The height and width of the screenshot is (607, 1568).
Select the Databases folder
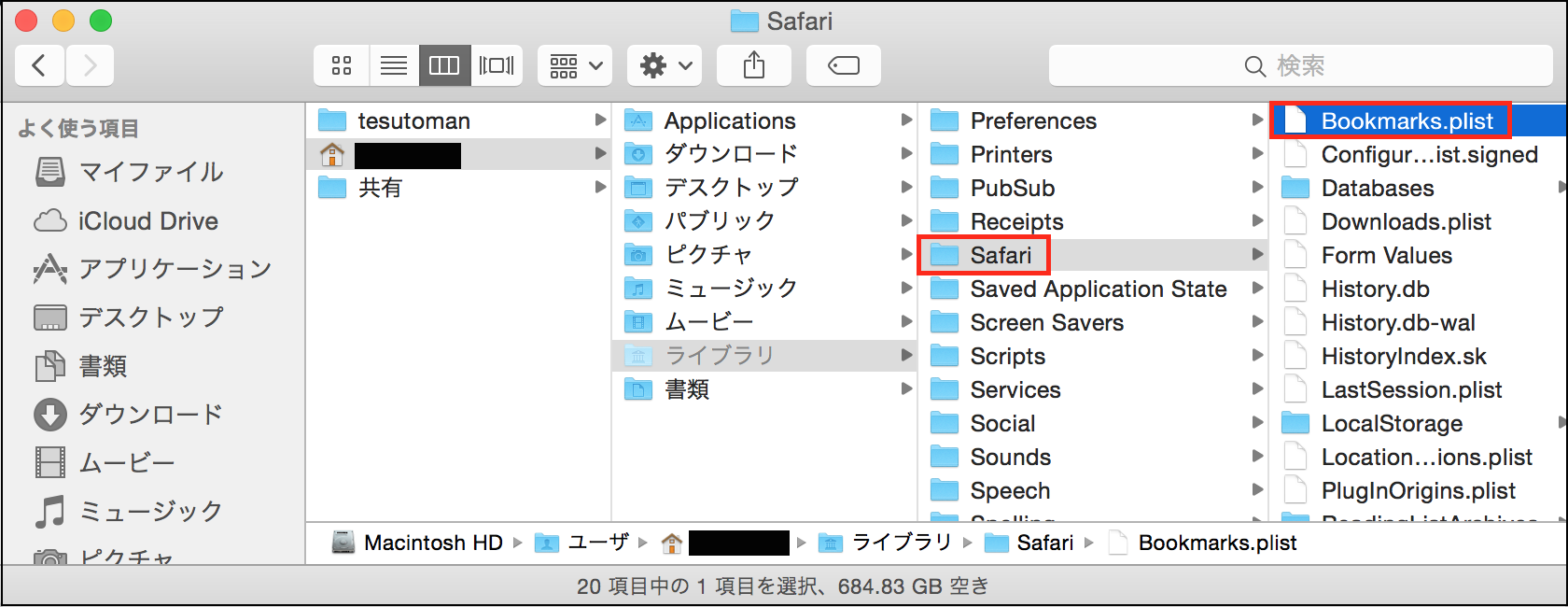point(1419,188)
